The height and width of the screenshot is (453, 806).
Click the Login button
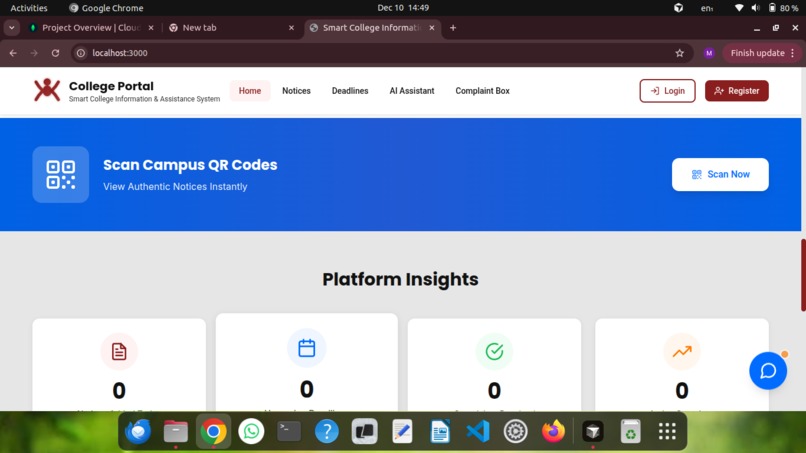coord(667,90)
